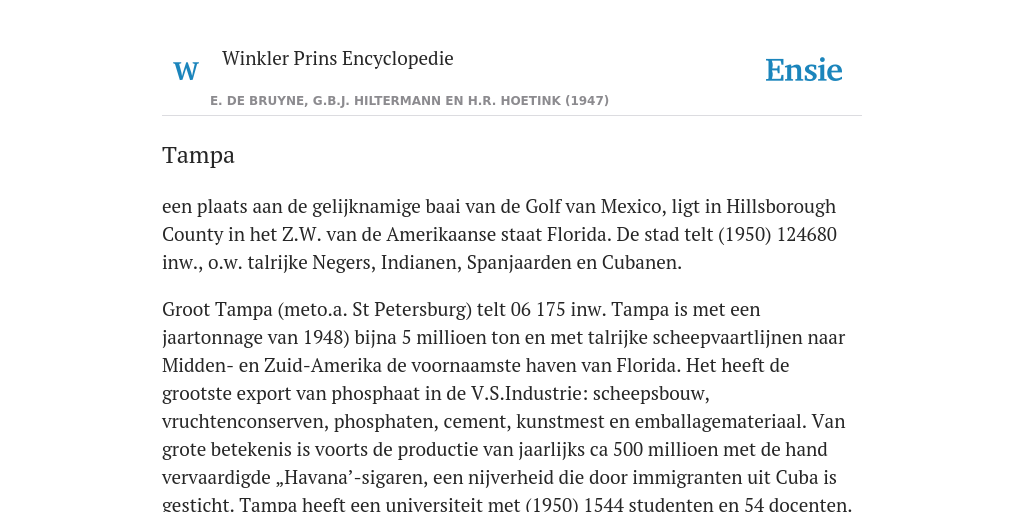The width and height of the screenshot is (1024, 512).
Task: Click the words 'Hillsborough' in the first paragraph
Action: click(781, 206)
